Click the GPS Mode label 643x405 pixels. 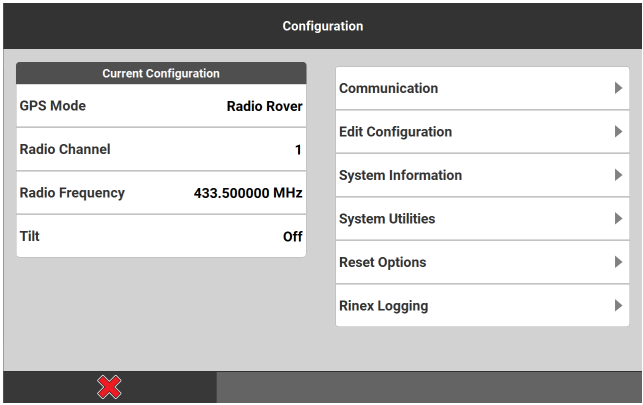click(53, 106)
